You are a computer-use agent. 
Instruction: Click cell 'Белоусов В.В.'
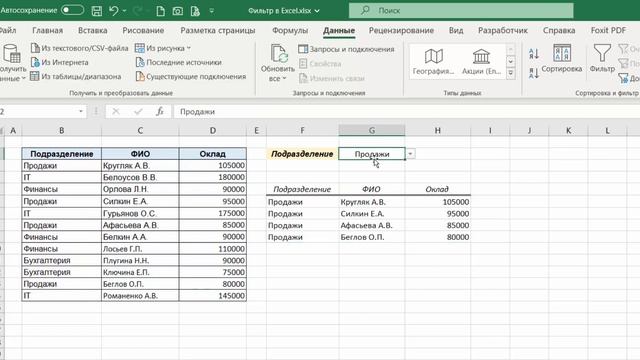140,177
